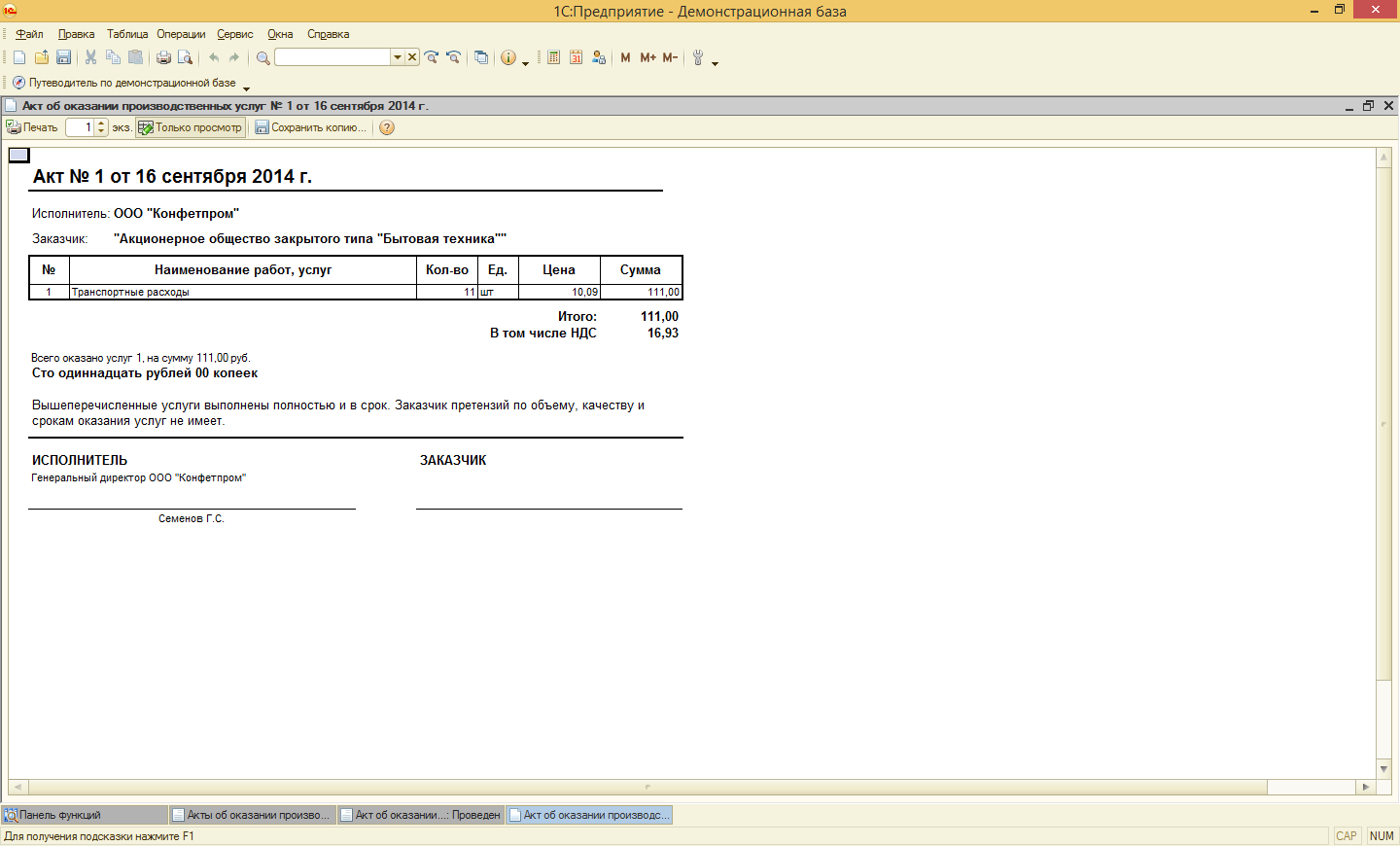Switch to the 'Панель функций' tab
Viewport: 1400px width, 846px height.
tap(85, 815)
